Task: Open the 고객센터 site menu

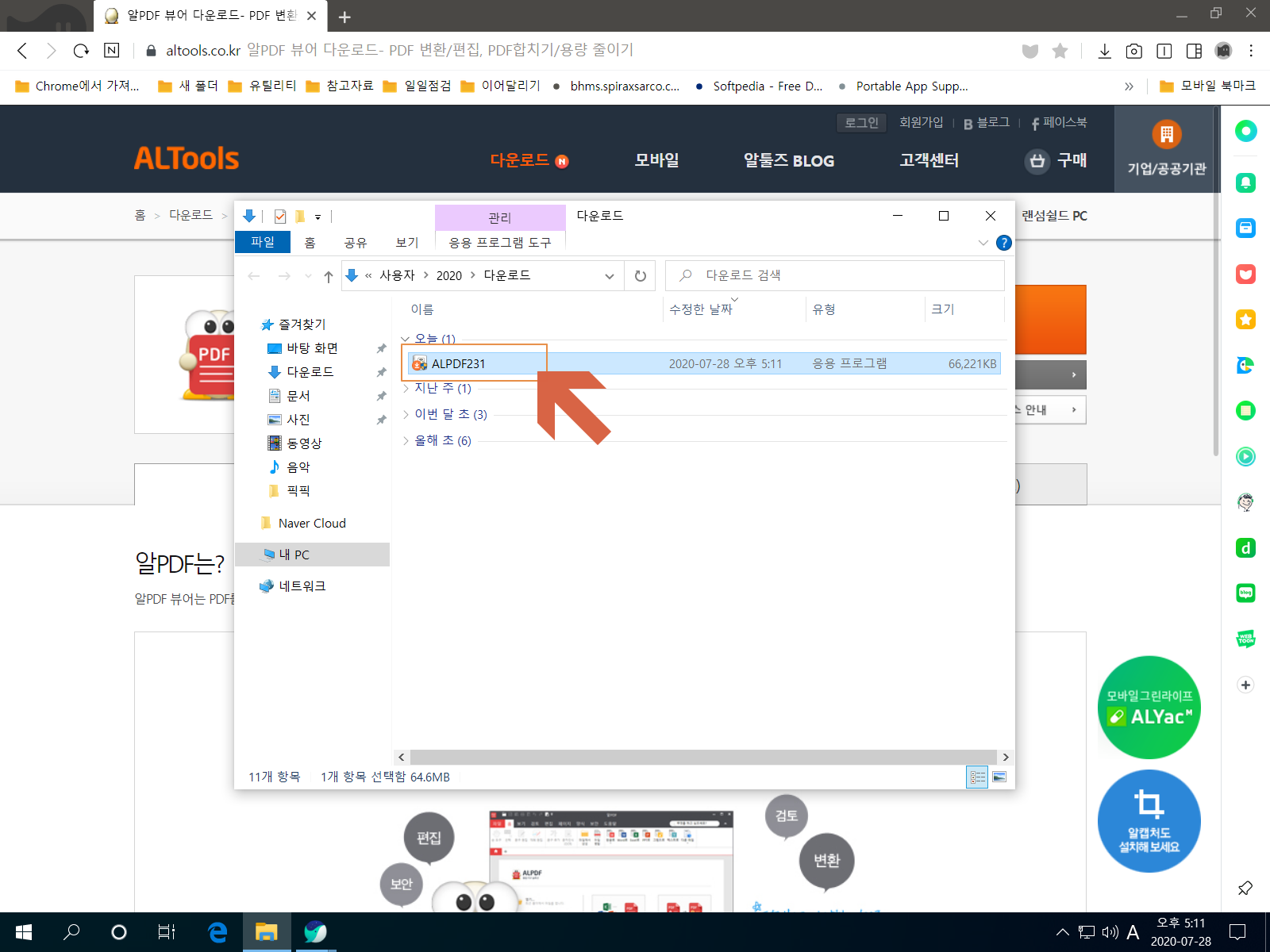Action: pos(929,160)
